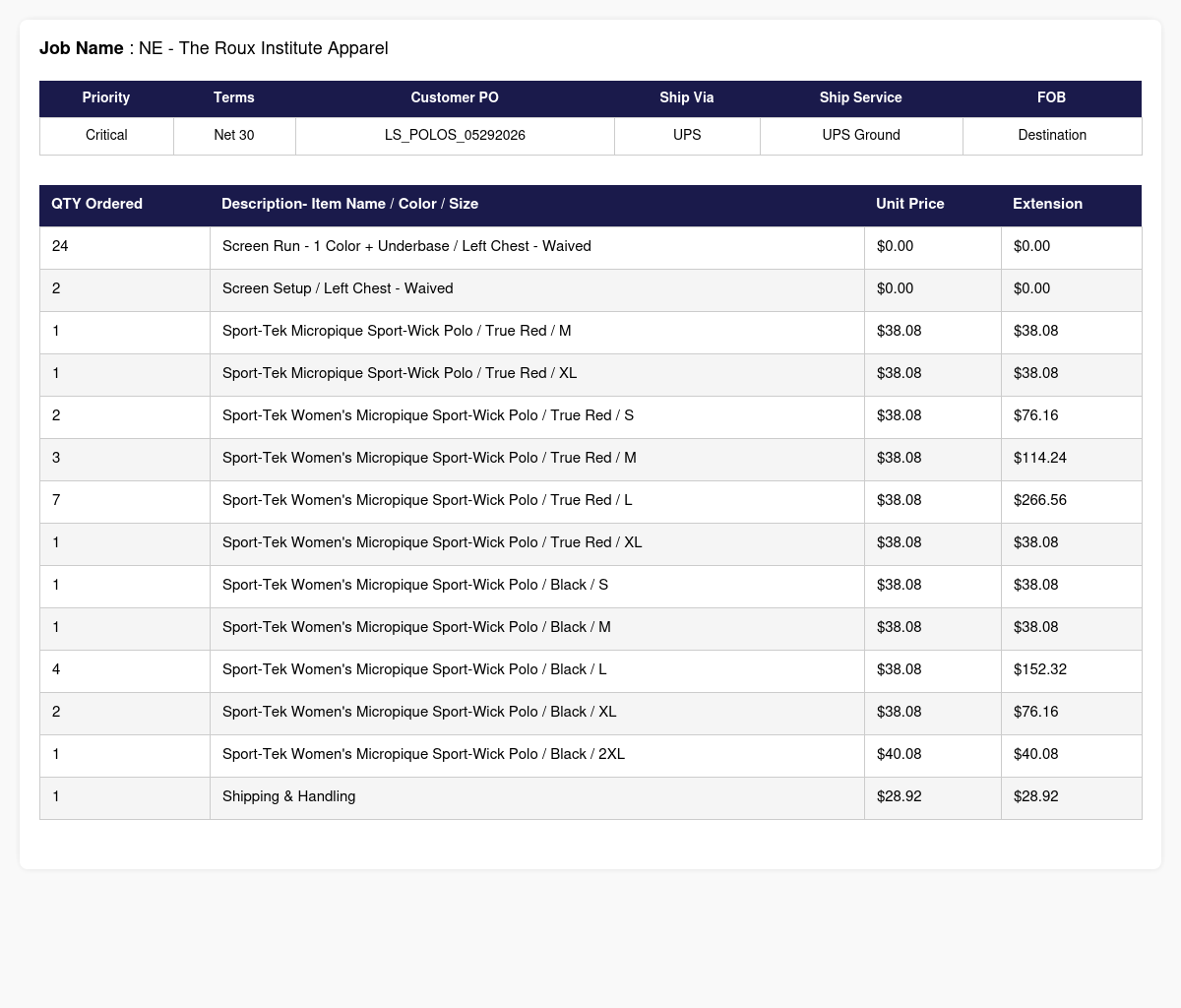Click the UPS Ground service cell
Screen dimensions: 1181x1008
coord(861,135)
